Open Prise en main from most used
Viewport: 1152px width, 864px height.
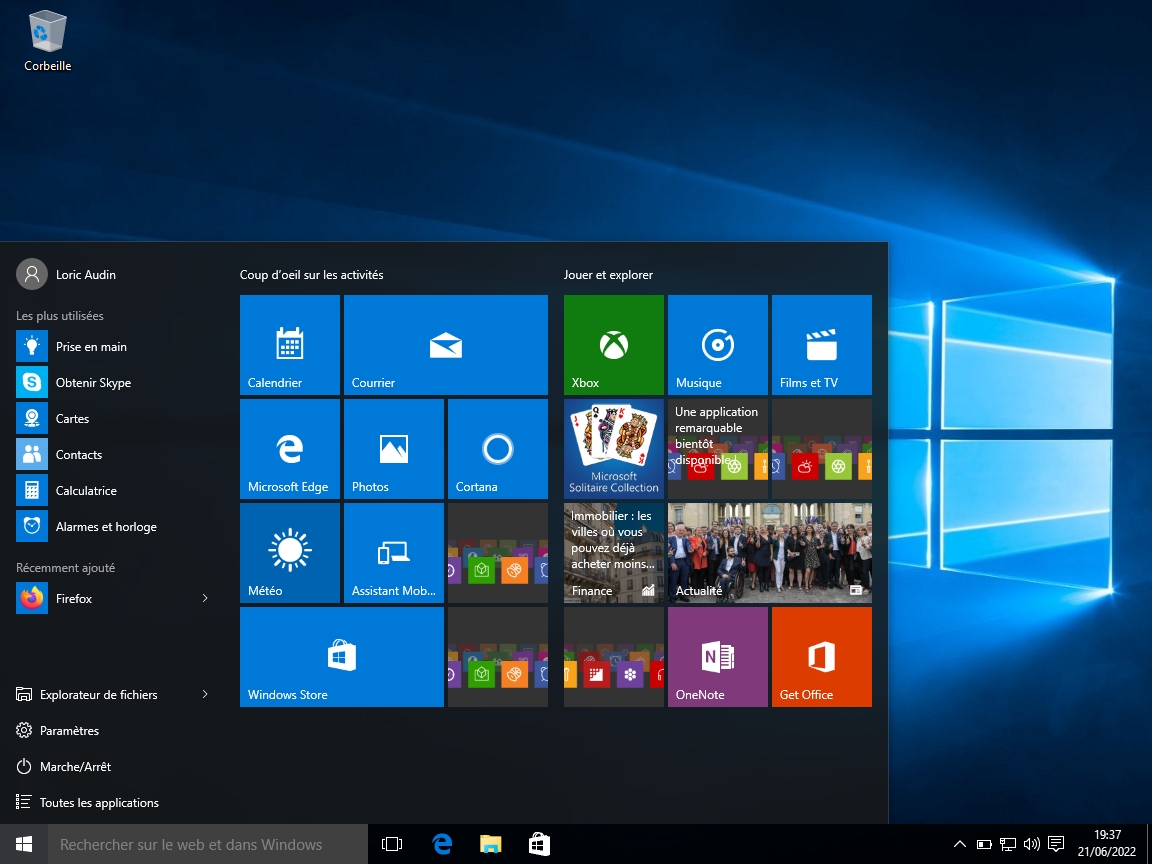(x=112, y=346)
